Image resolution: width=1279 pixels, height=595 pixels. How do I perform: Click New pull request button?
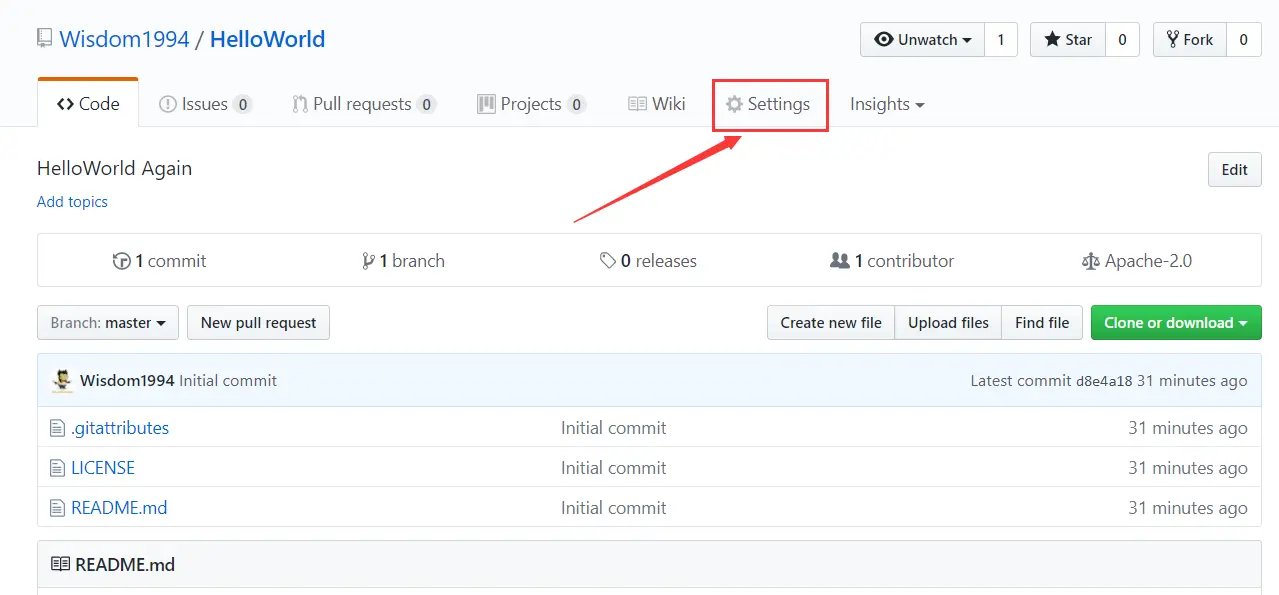tap(258, 323)
